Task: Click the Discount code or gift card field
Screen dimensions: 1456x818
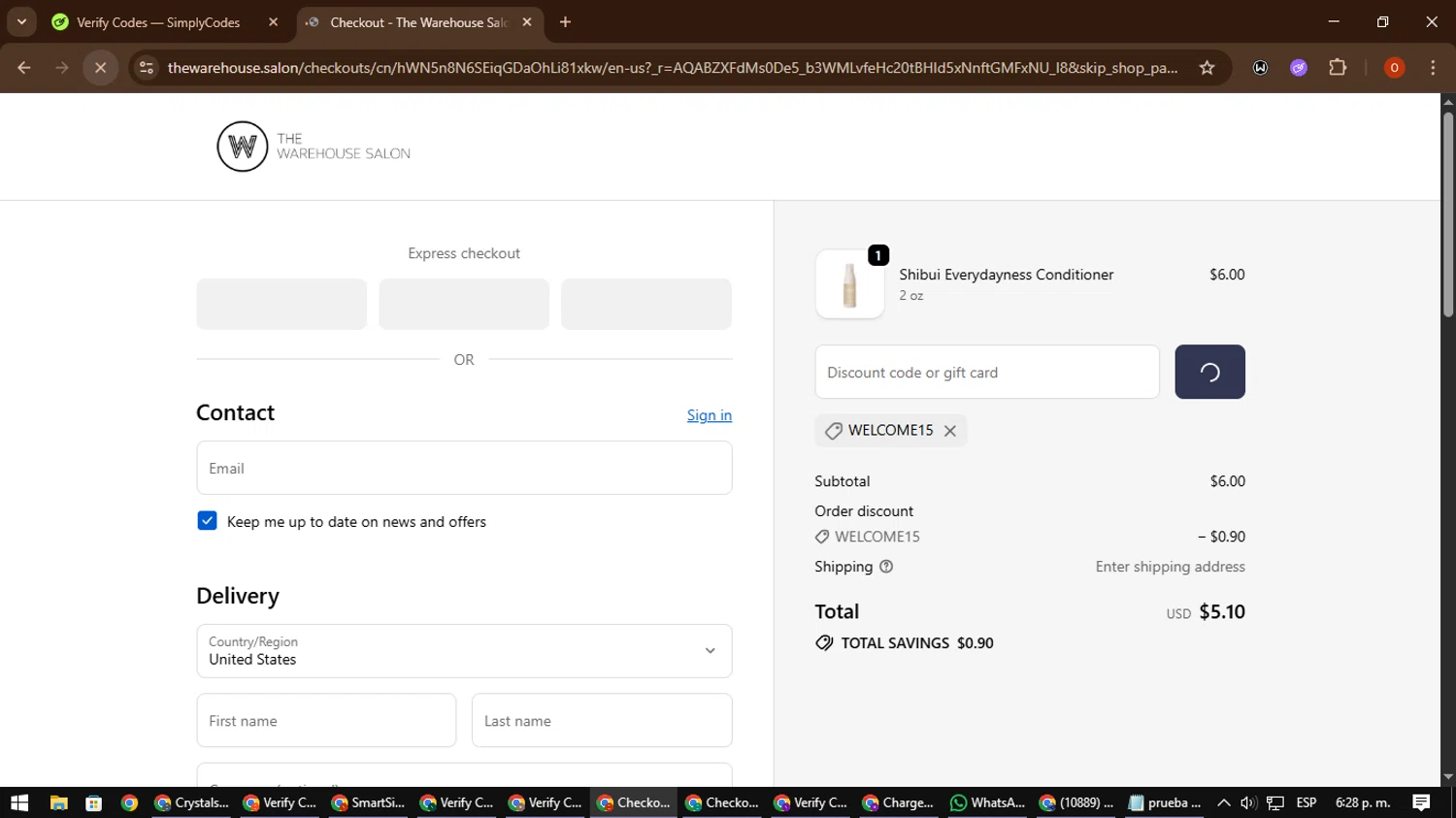Action: coord(987,372)
